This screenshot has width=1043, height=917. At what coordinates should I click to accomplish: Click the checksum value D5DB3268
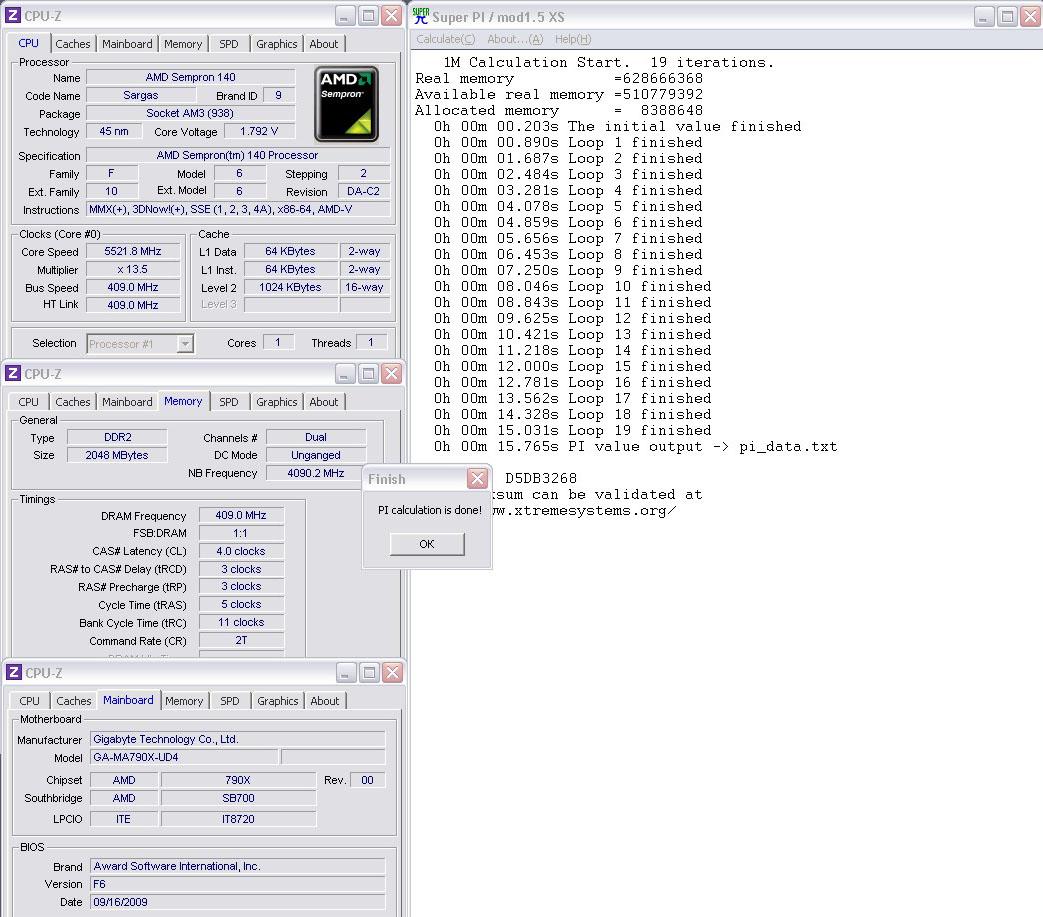pyautogui.click(x=541, y=478)
